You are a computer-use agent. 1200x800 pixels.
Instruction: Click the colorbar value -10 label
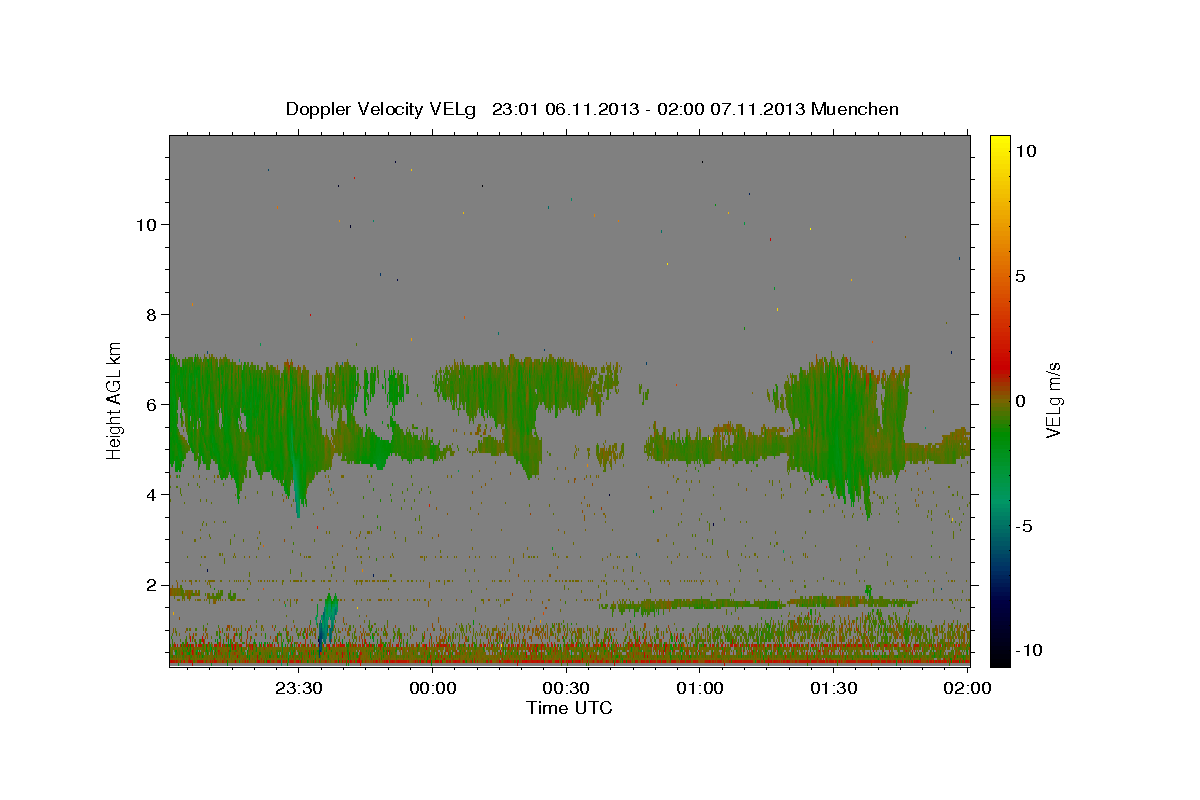coord(1028,651)
